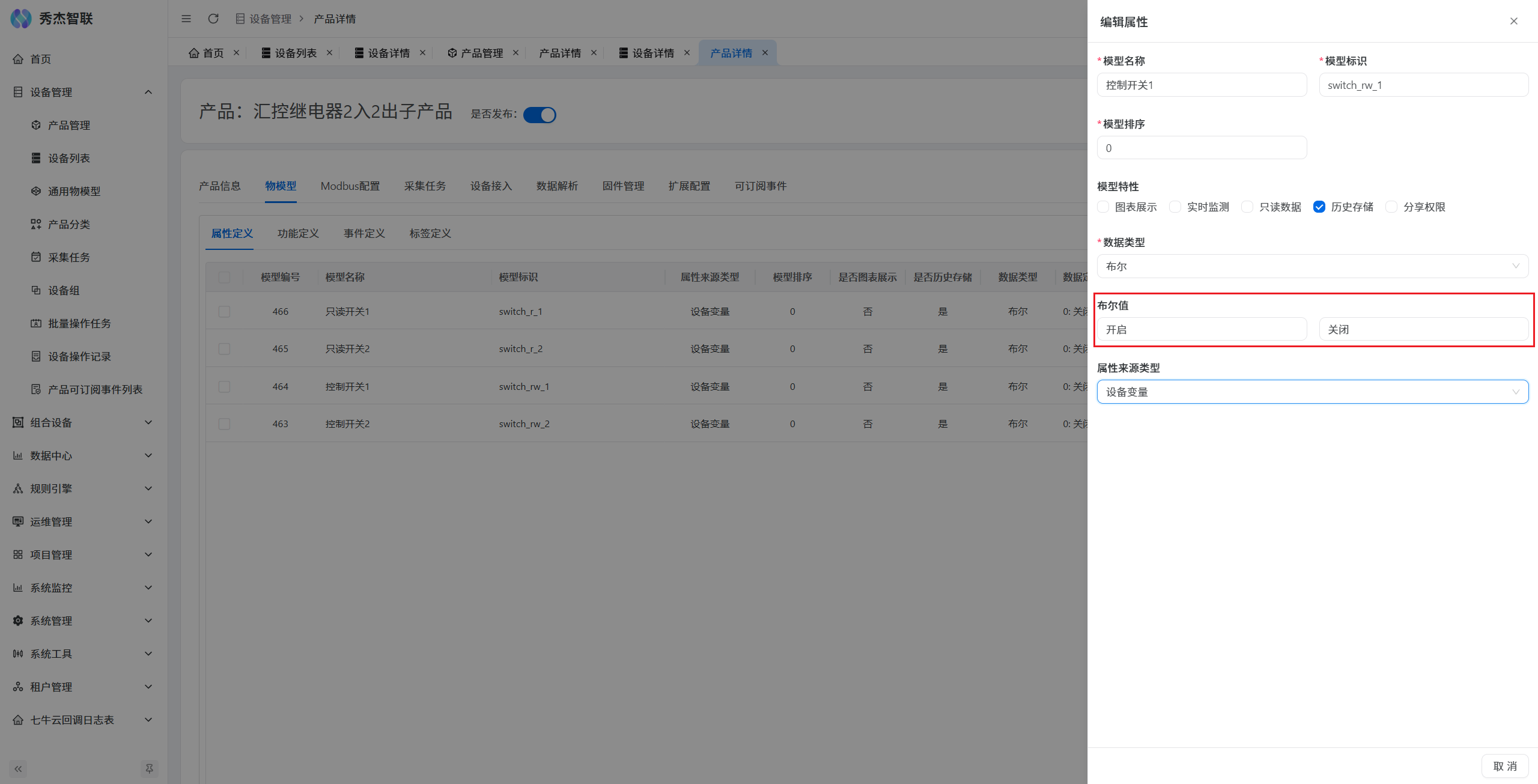Open 通用物模型 sidebar item
The height and width of the screenshot is (784, 1538).
click(x=74, y=191)
